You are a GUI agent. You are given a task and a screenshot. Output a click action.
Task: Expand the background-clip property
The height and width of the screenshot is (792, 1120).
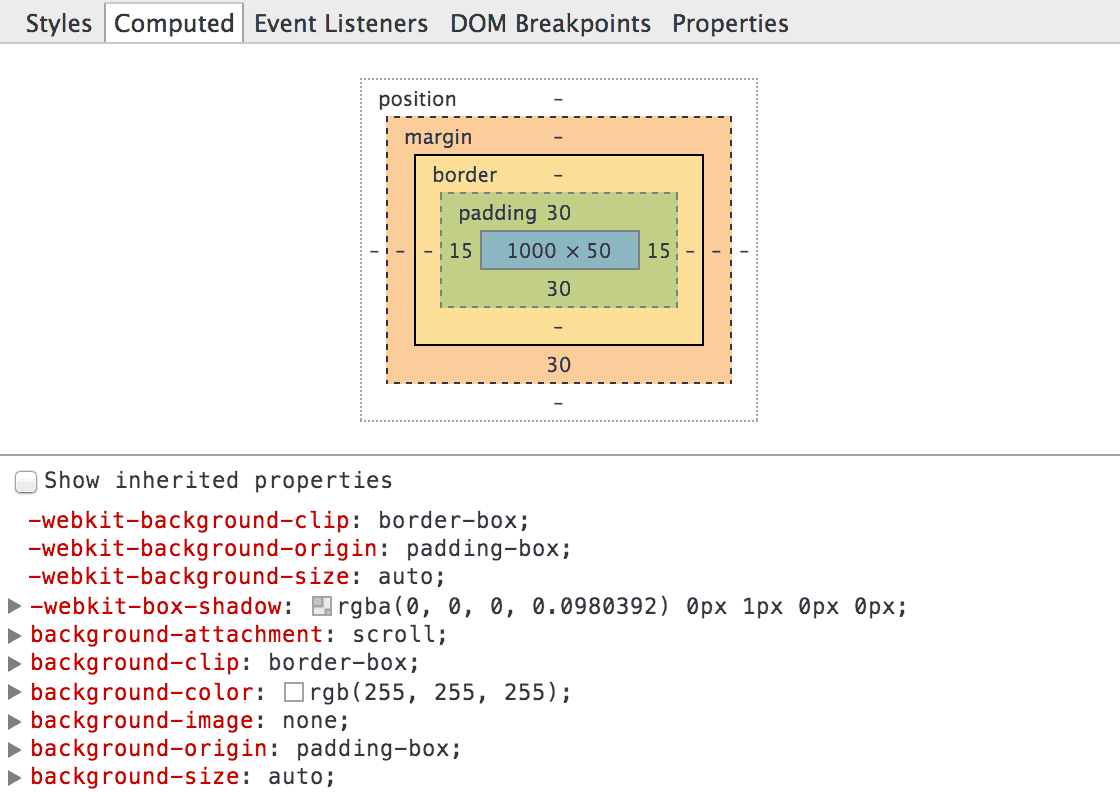pos(14,663)
